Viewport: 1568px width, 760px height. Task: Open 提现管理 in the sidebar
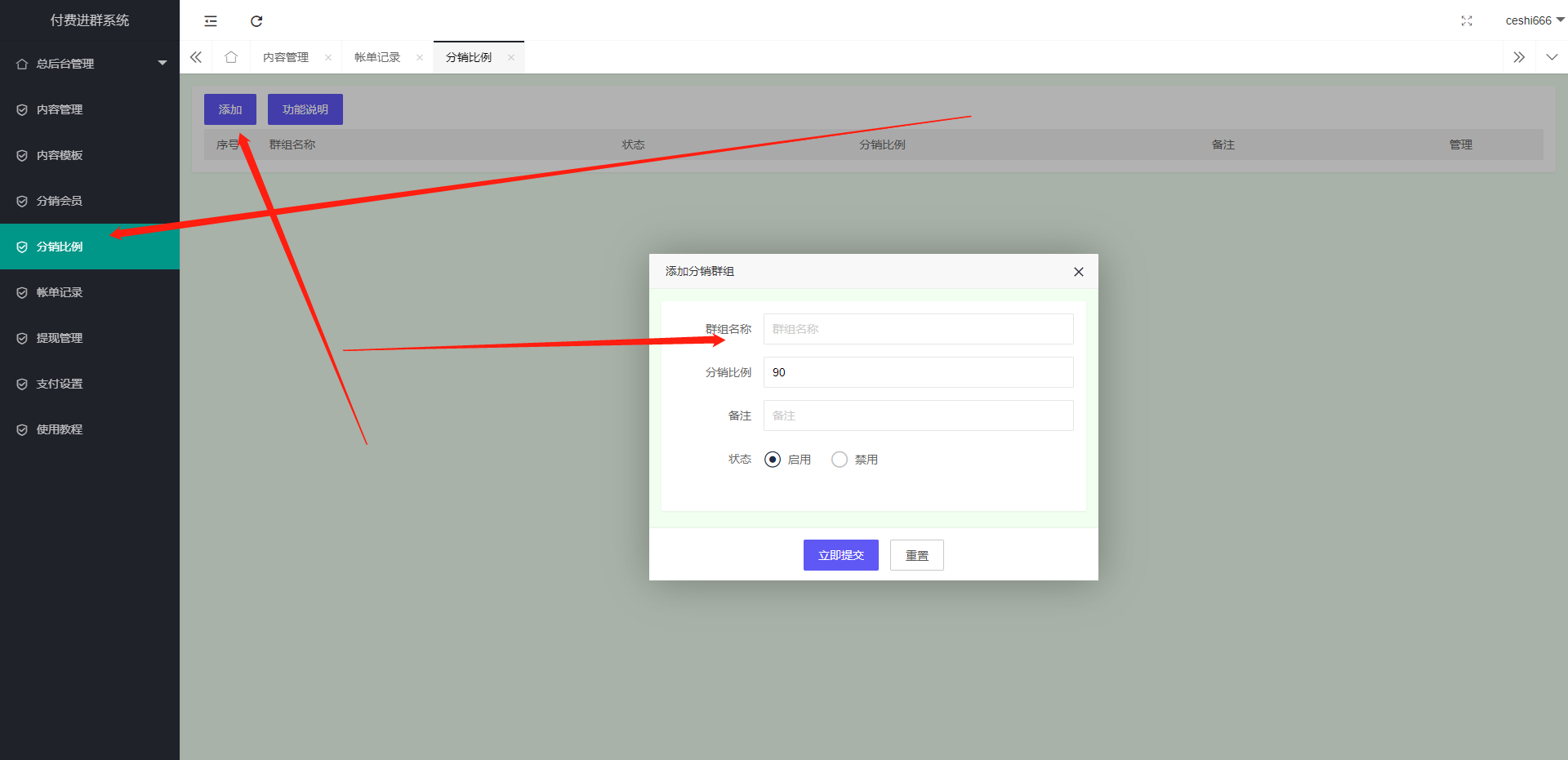tap(60, 338)
